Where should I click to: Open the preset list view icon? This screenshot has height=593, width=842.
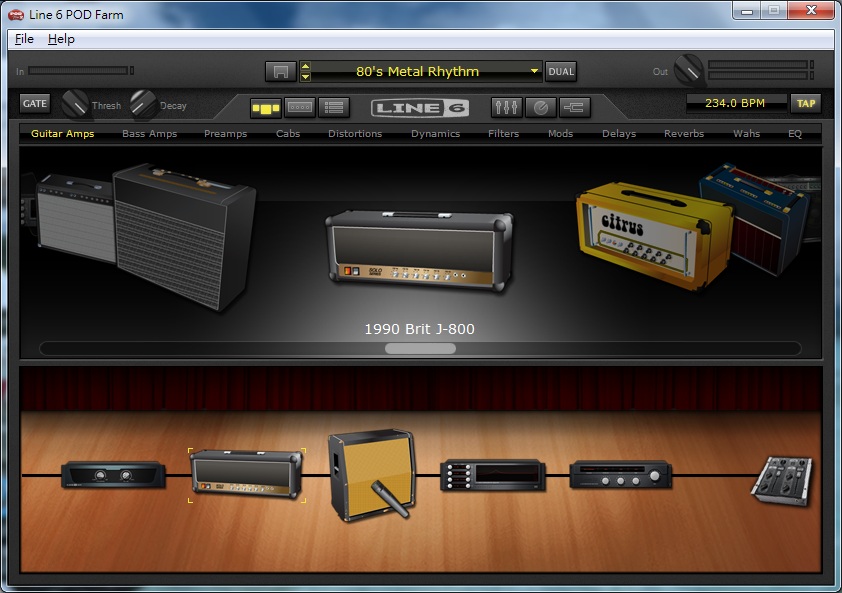334,107
